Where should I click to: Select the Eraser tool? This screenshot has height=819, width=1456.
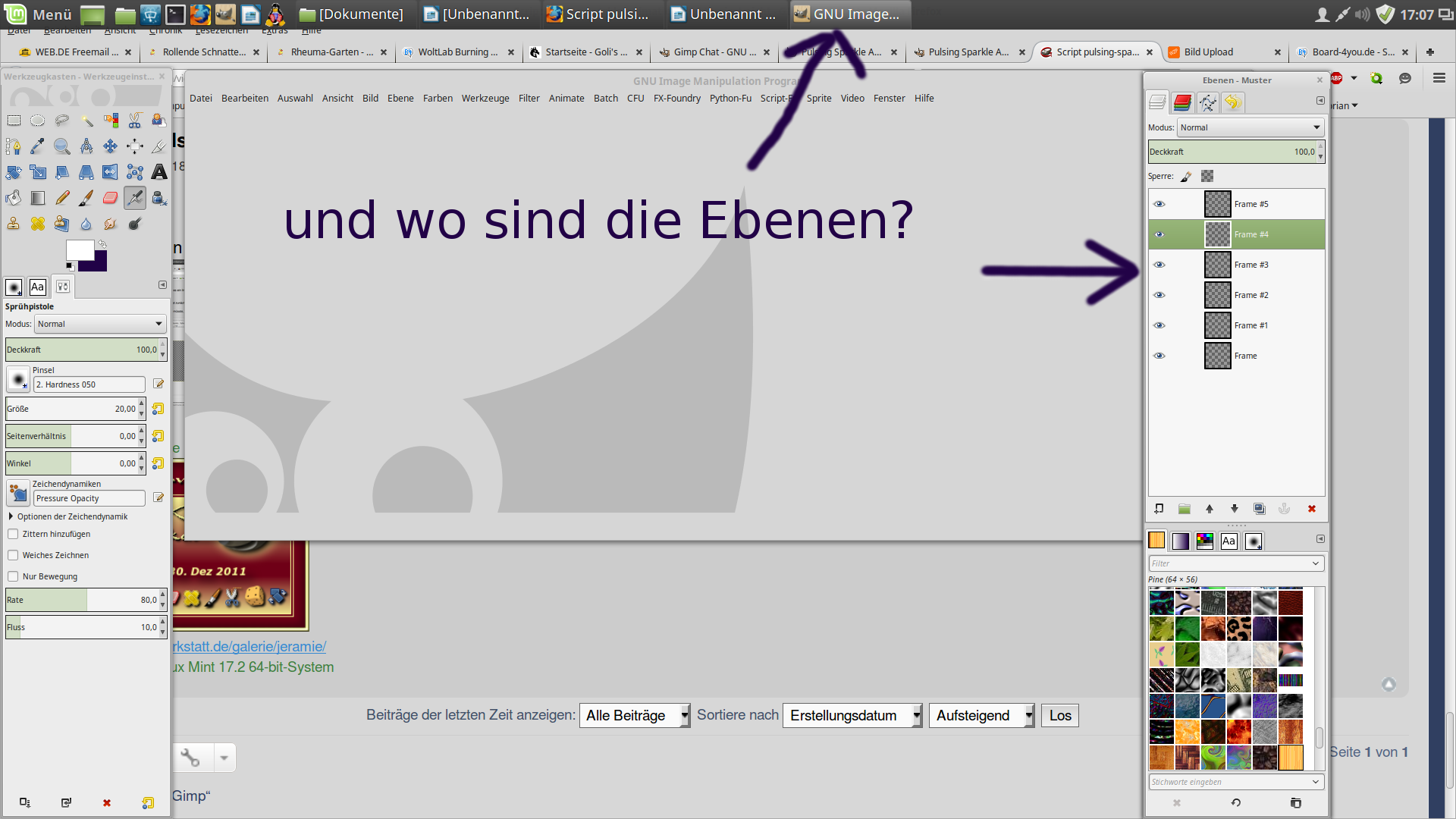(111, 198)
